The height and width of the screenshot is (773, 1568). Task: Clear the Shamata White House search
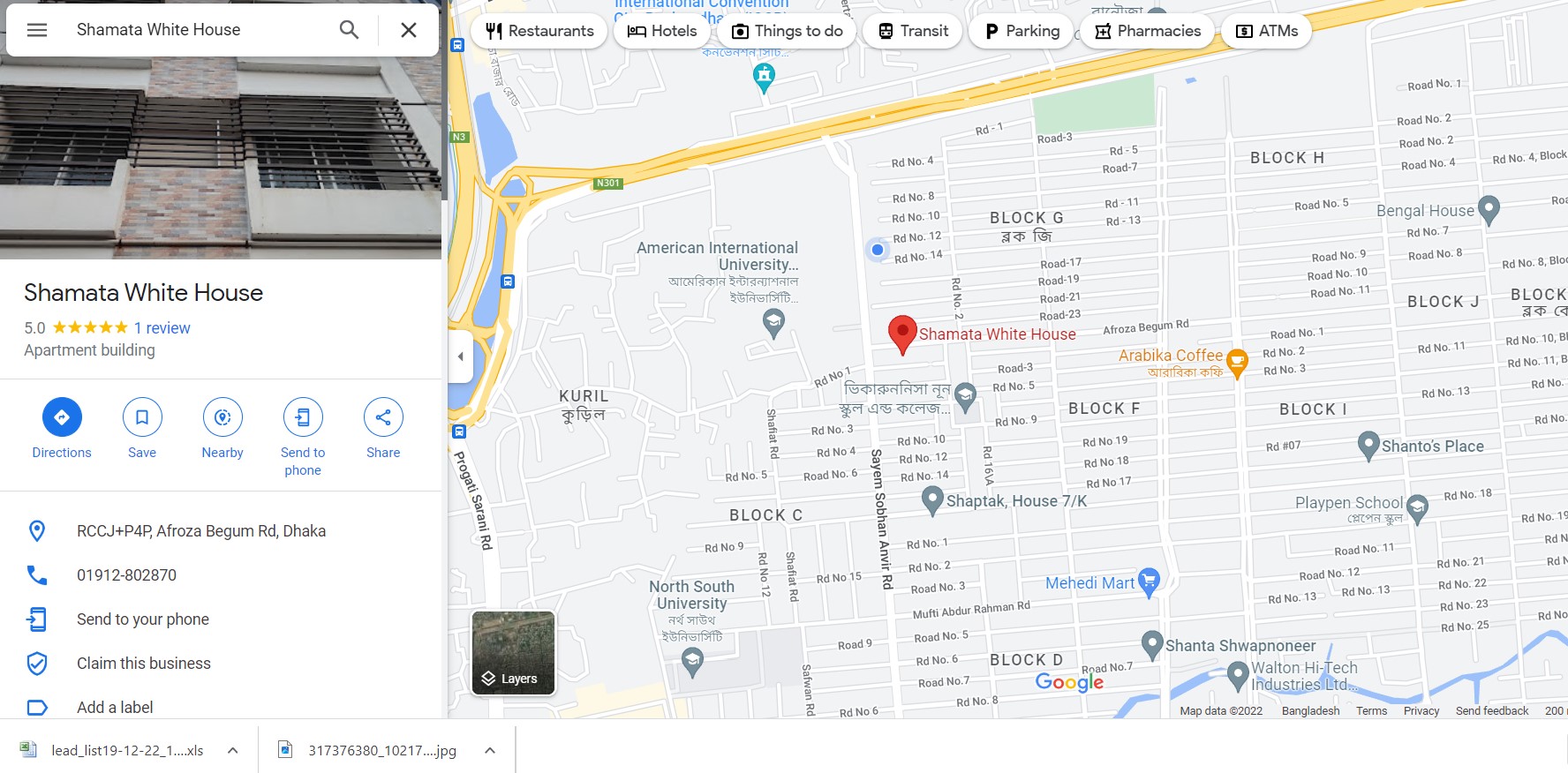(409, 30)
